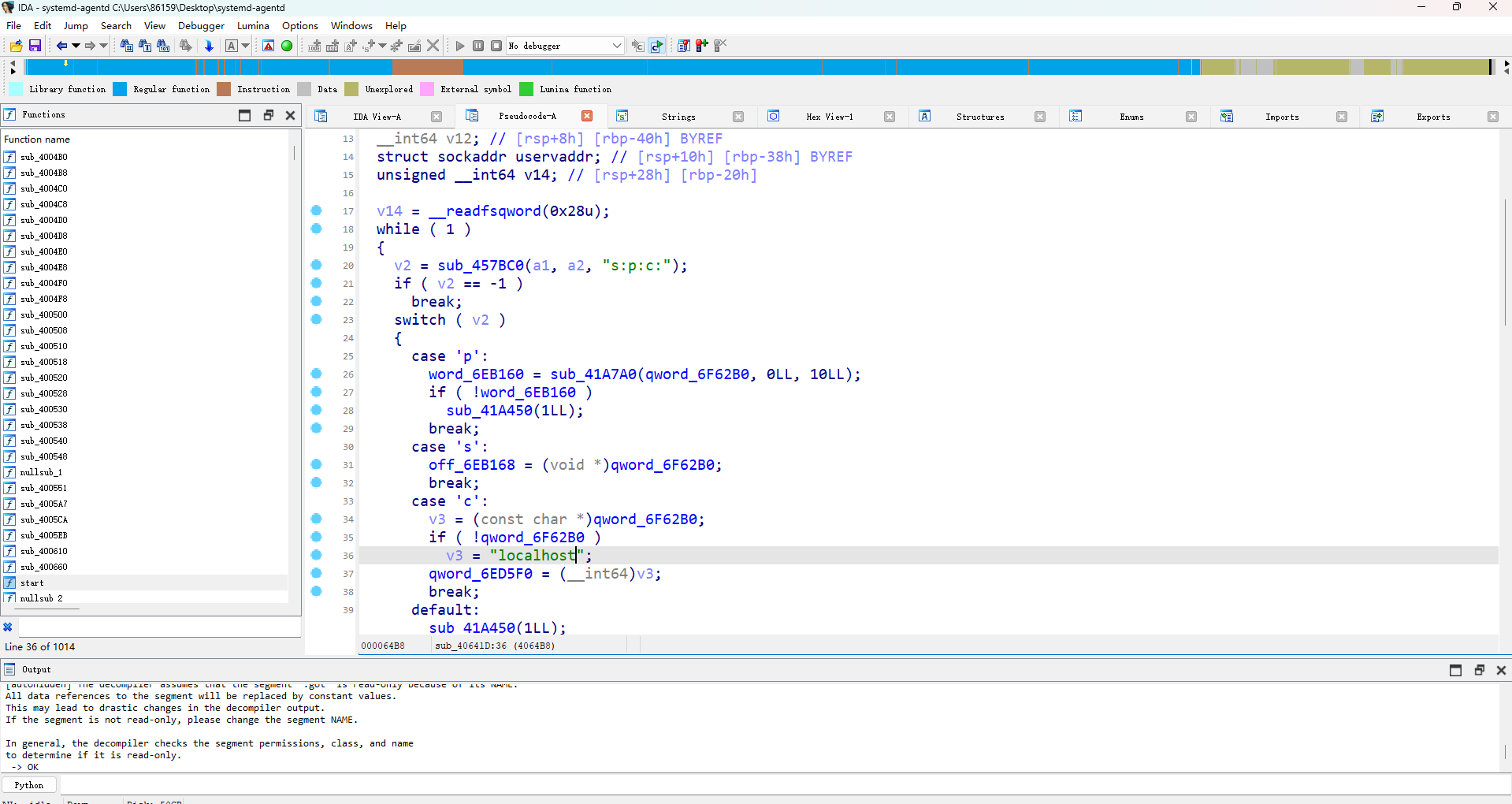Image resolution: width=1512 pixels, height=804 pixels.
Task: Click the Functions filter input field
Action: pyautogui.click(x=159, y=627)
